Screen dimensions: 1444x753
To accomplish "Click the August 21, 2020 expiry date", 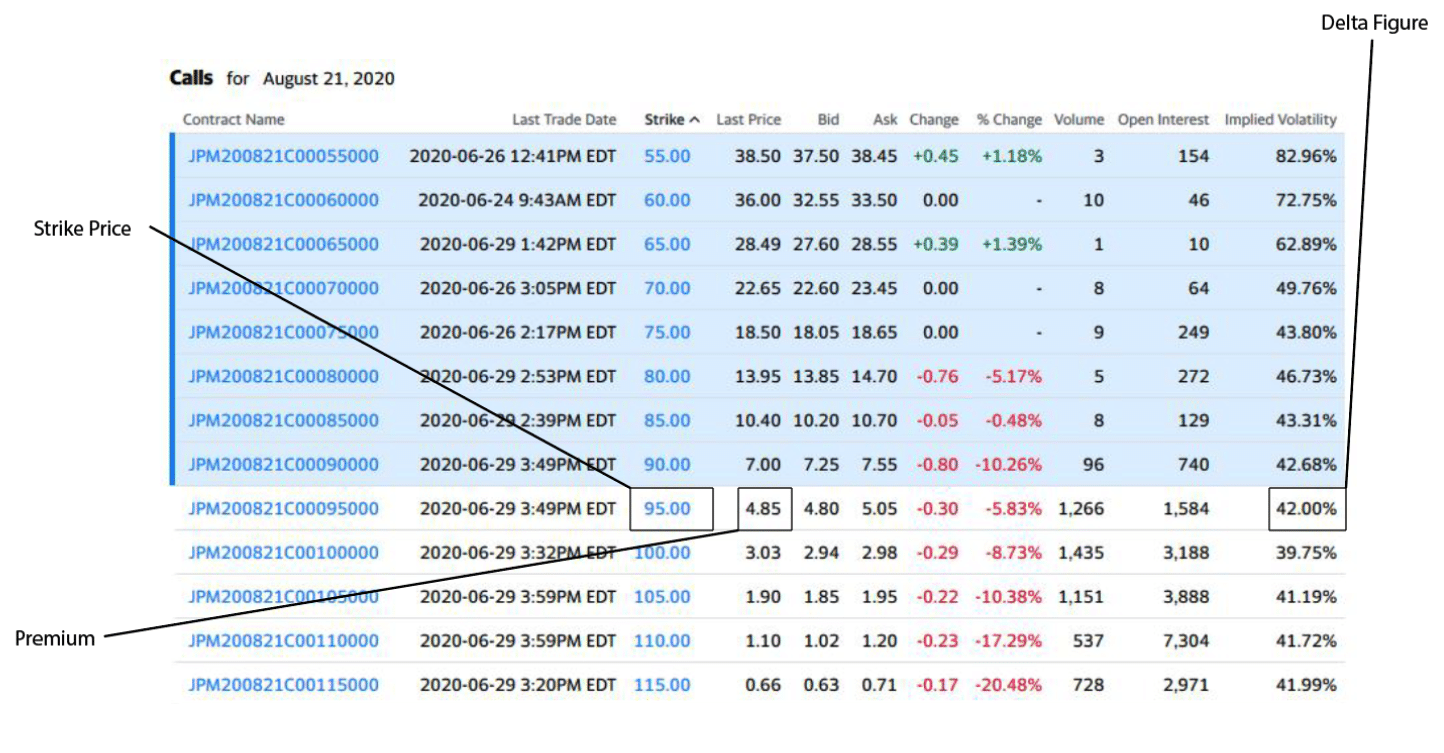I will 329,78.
